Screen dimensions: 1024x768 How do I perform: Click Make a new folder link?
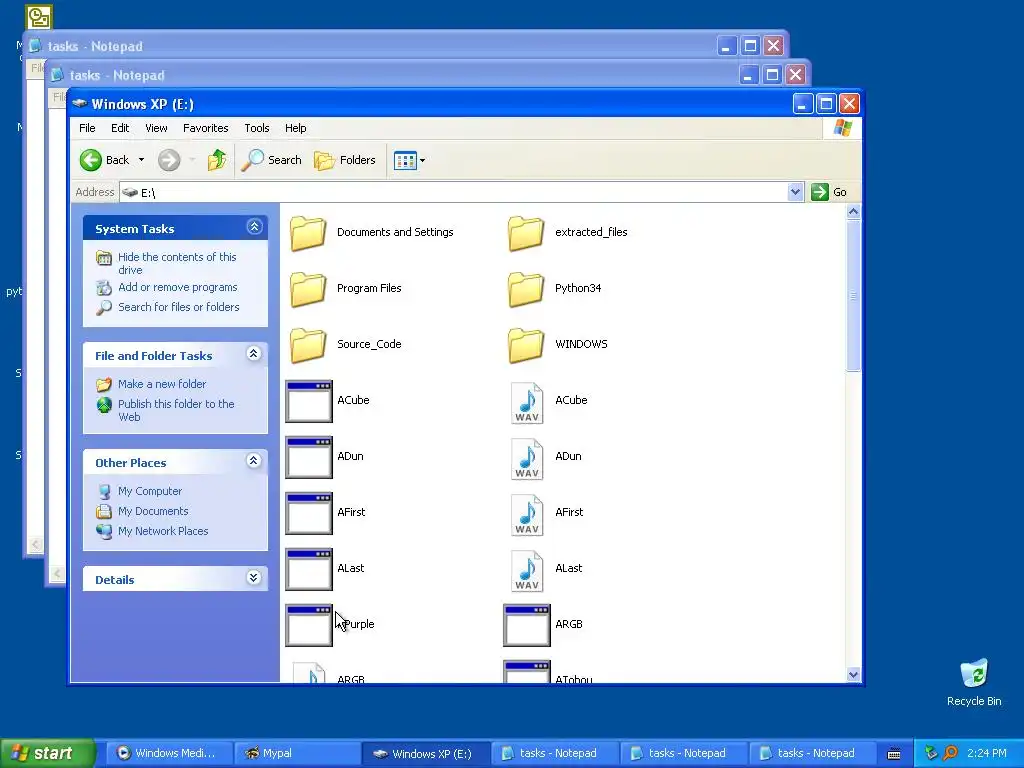(x=162, y=384)
